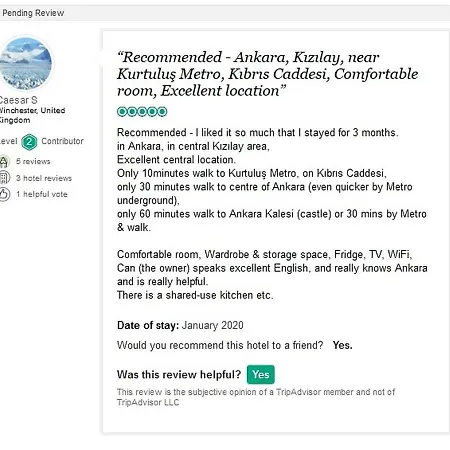Click the green Yes helpful button
This screenshot has width=450, height=450.
tap(261, 374)
